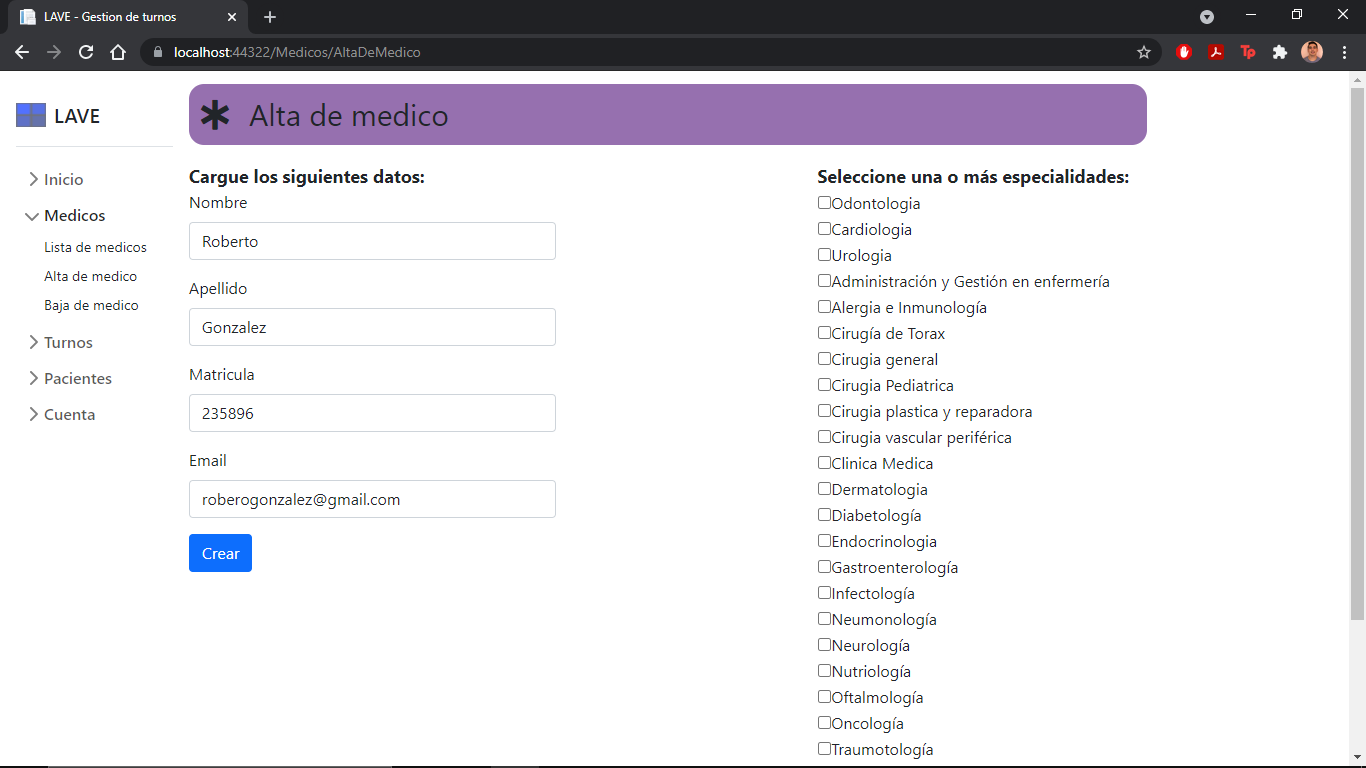Bookmark this page with star icon
Viewport: 1366px width, 768px height.
pos(1144,52)
